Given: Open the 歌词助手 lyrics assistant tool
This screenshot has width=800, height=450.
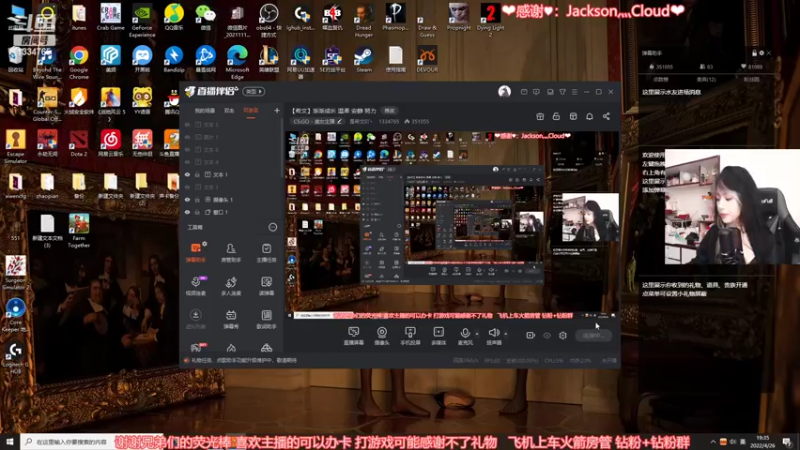Looking at the screenshot, I should [x=266, y=319].
